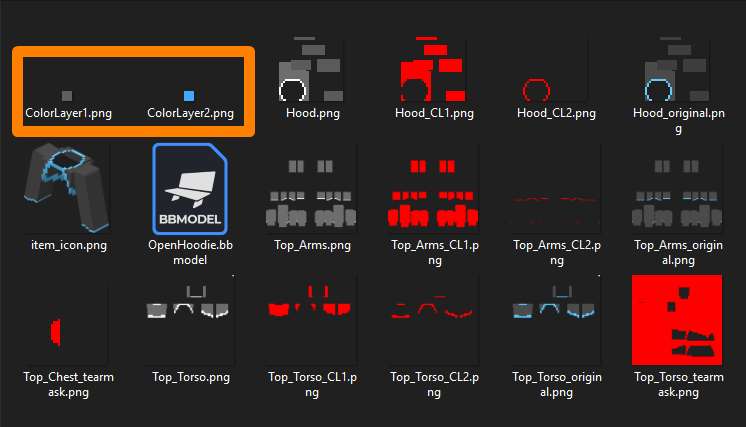Click the Top_Chest_tearmask.png file
746x427 pixels.
tap(56, 332)
